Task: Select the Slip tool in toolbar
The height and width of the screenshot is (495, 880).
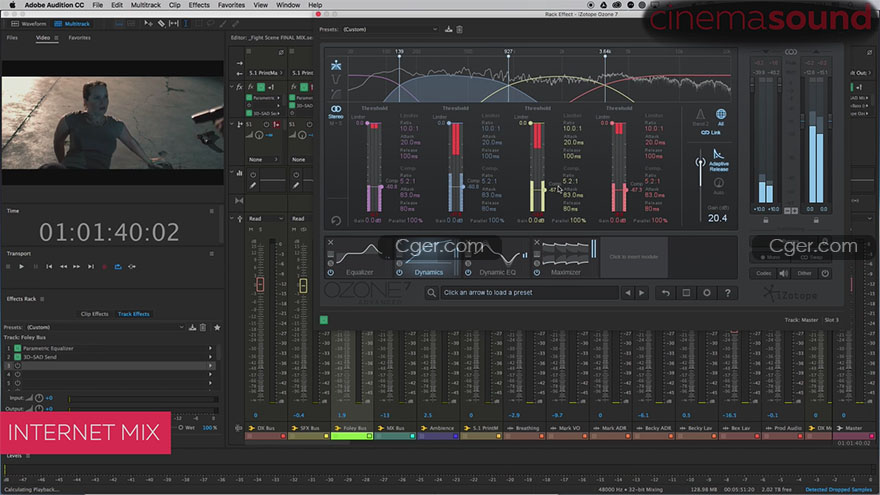Action: [173, 24]
